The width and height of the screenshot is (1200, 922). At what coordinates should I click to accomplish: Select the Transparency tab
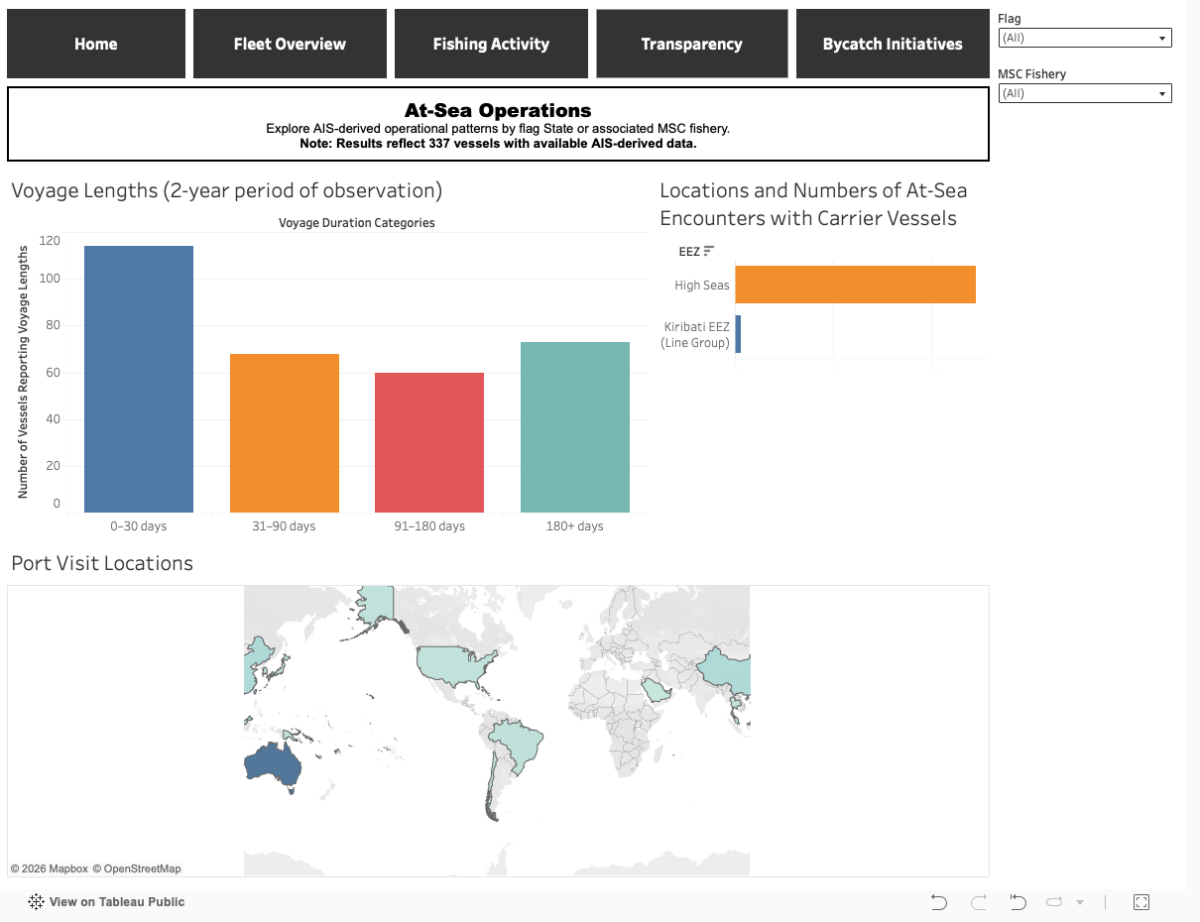click(x=692, y=44)
